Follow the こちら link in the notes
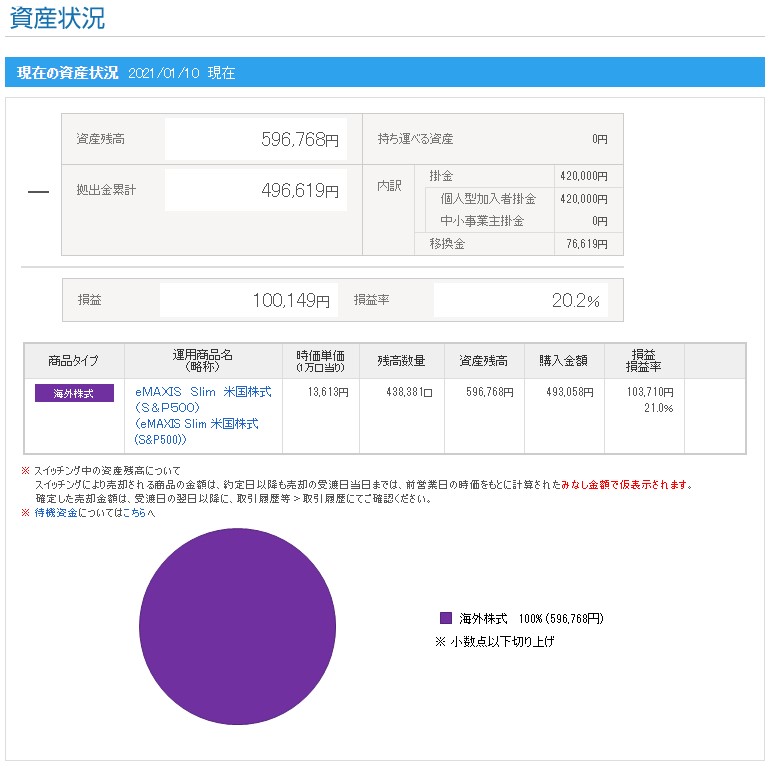779x772 pixels. (x=135, y=513)
